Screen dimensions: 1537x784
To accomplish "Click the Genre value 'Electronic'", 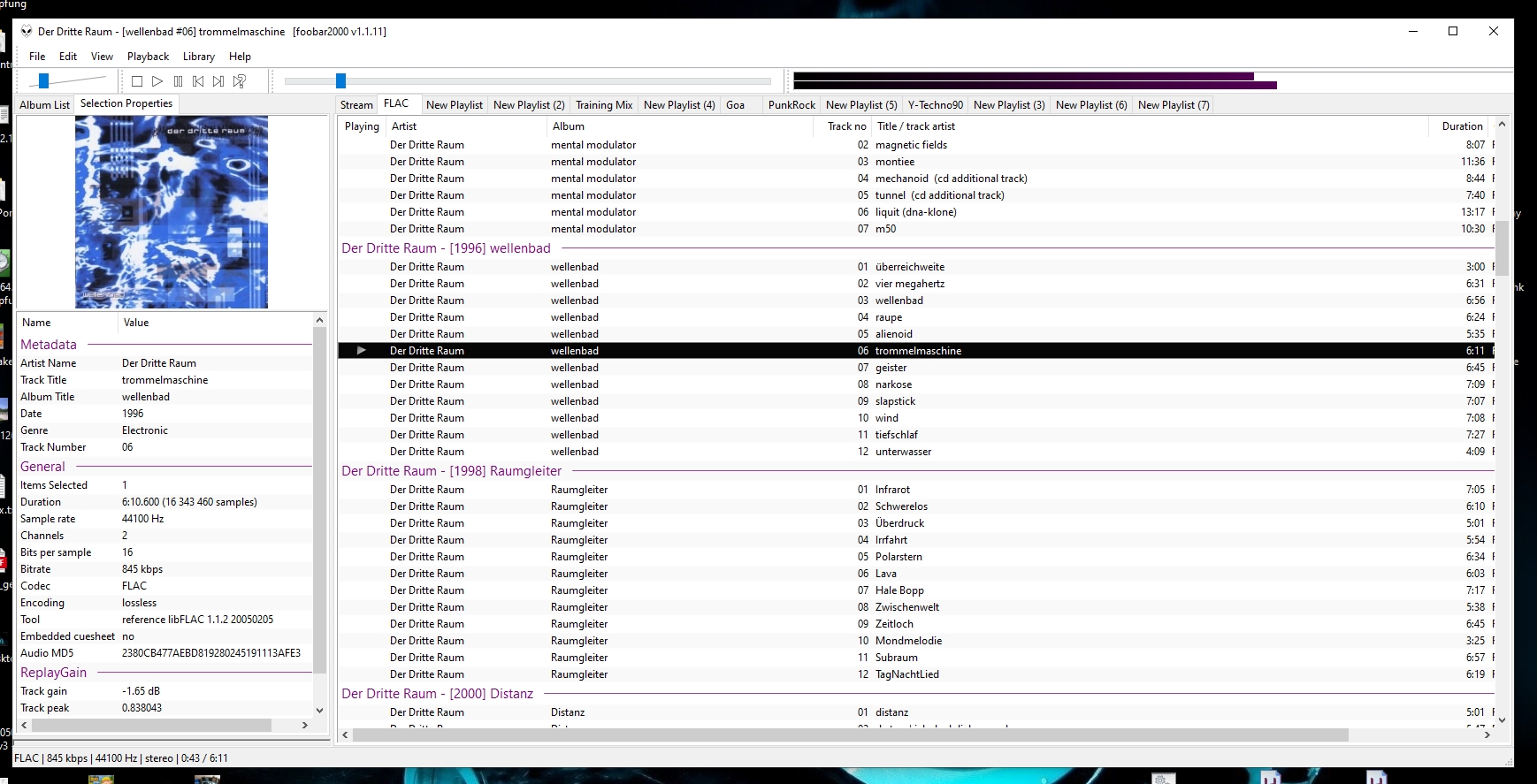I will (x=145, y=430).
